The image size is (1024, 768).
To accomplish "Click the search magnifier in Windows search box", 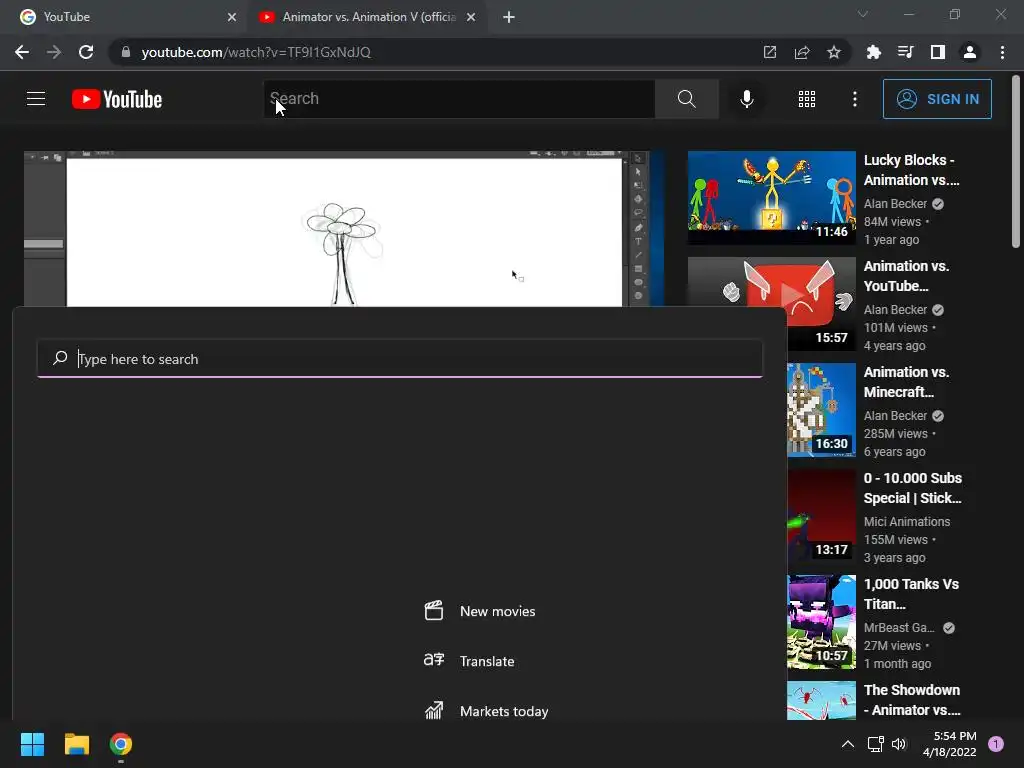I will [60, 358].
